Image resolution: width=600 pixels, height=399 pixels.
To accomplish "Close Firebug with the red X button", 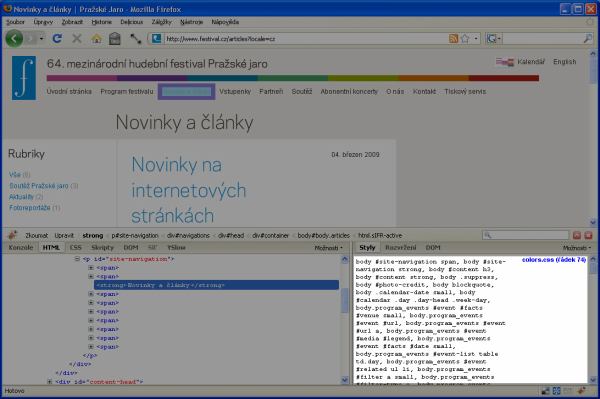I will click(x=588, y=235).
